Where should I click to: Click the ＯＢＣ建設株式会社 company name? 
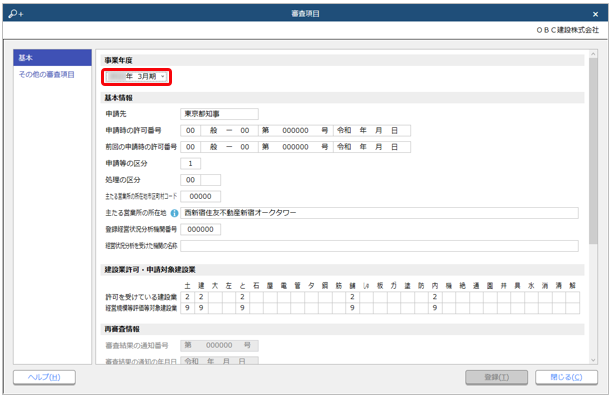(x=567, y=30)
